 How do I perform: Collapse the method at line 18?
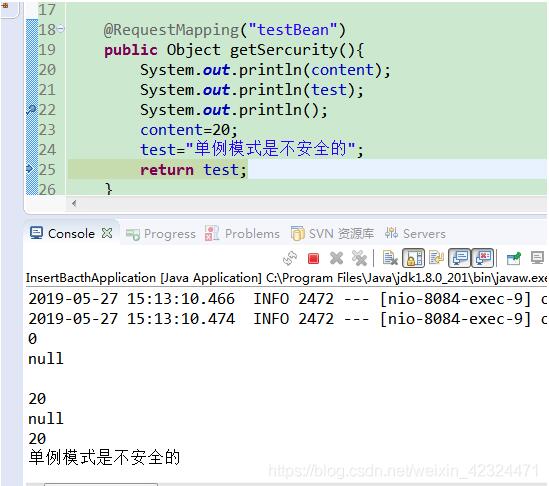(x=61, y=29)
